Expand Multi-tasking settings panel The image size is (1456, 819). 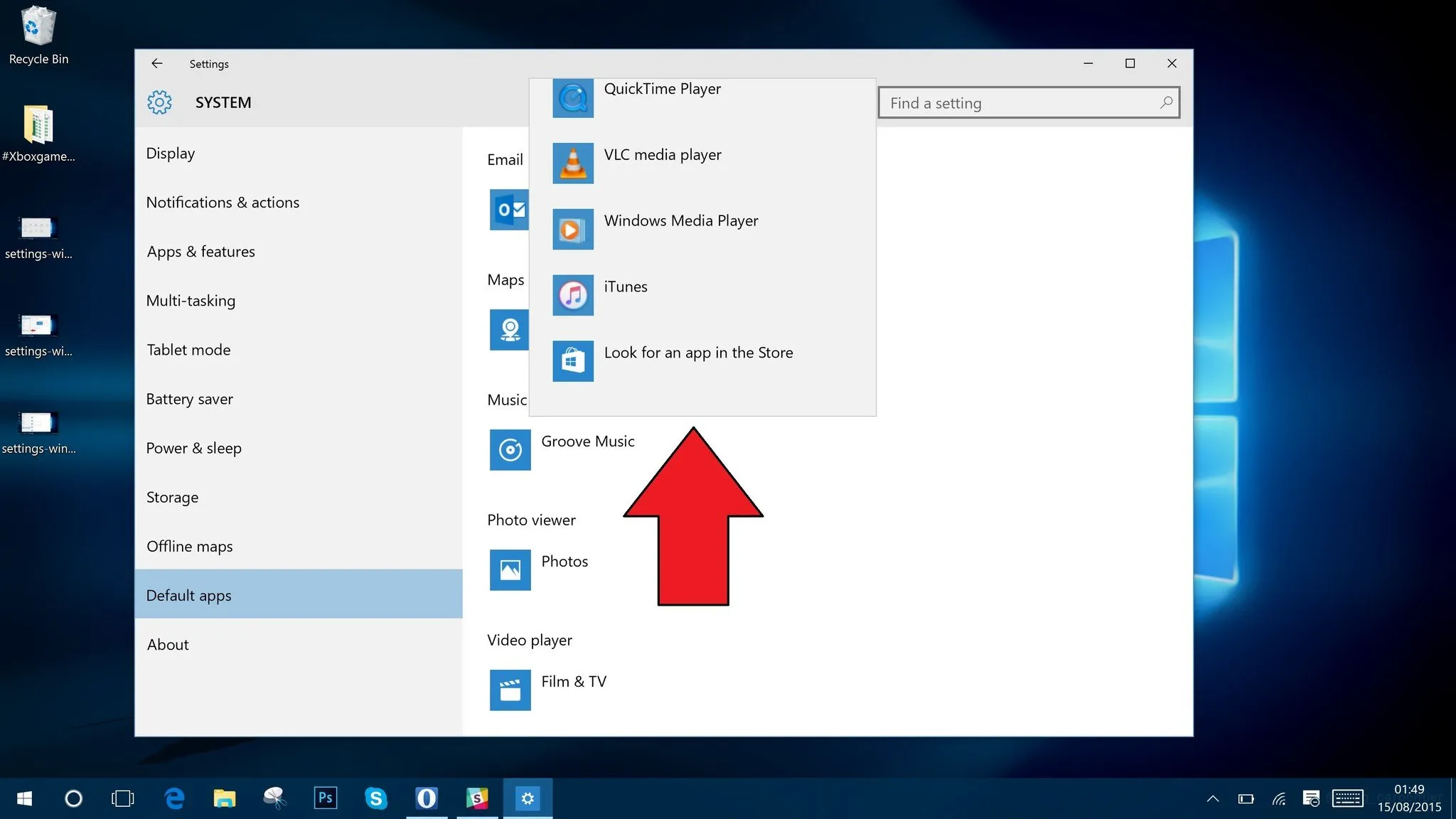coord(190,300)
